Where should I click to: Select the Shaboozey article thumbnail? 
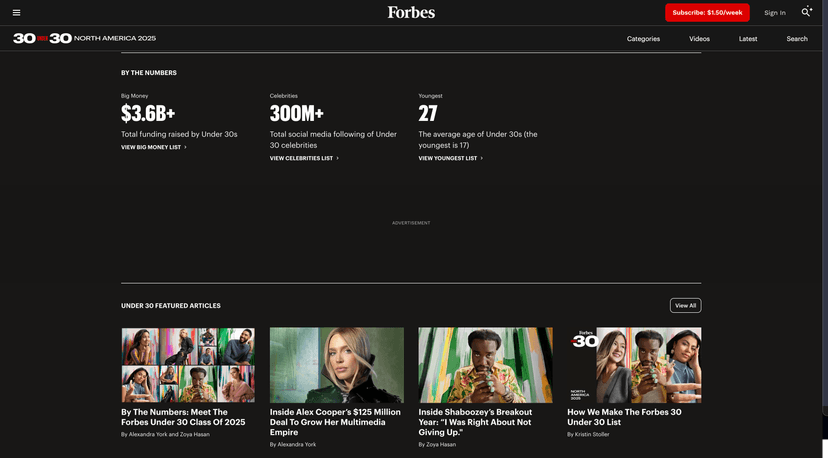(485, 365)
